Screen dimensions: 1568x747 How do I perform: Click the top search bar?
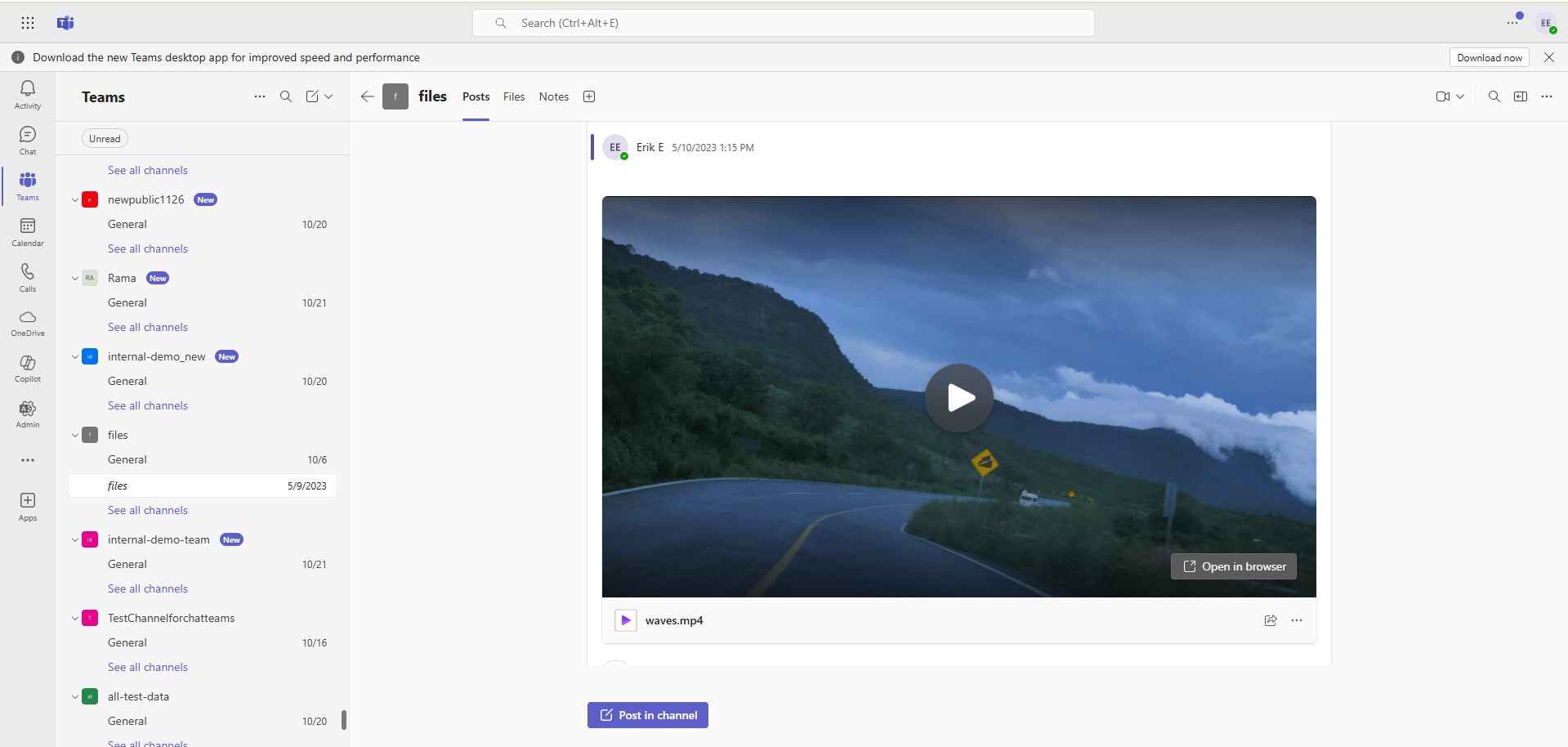(x=784, y=22)
